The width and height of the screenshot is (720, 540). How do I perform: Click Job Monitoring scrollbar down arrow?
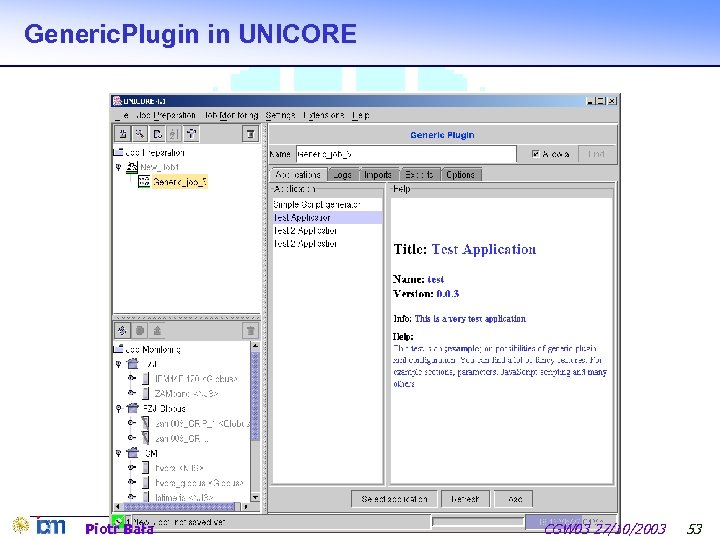[255, 497]
